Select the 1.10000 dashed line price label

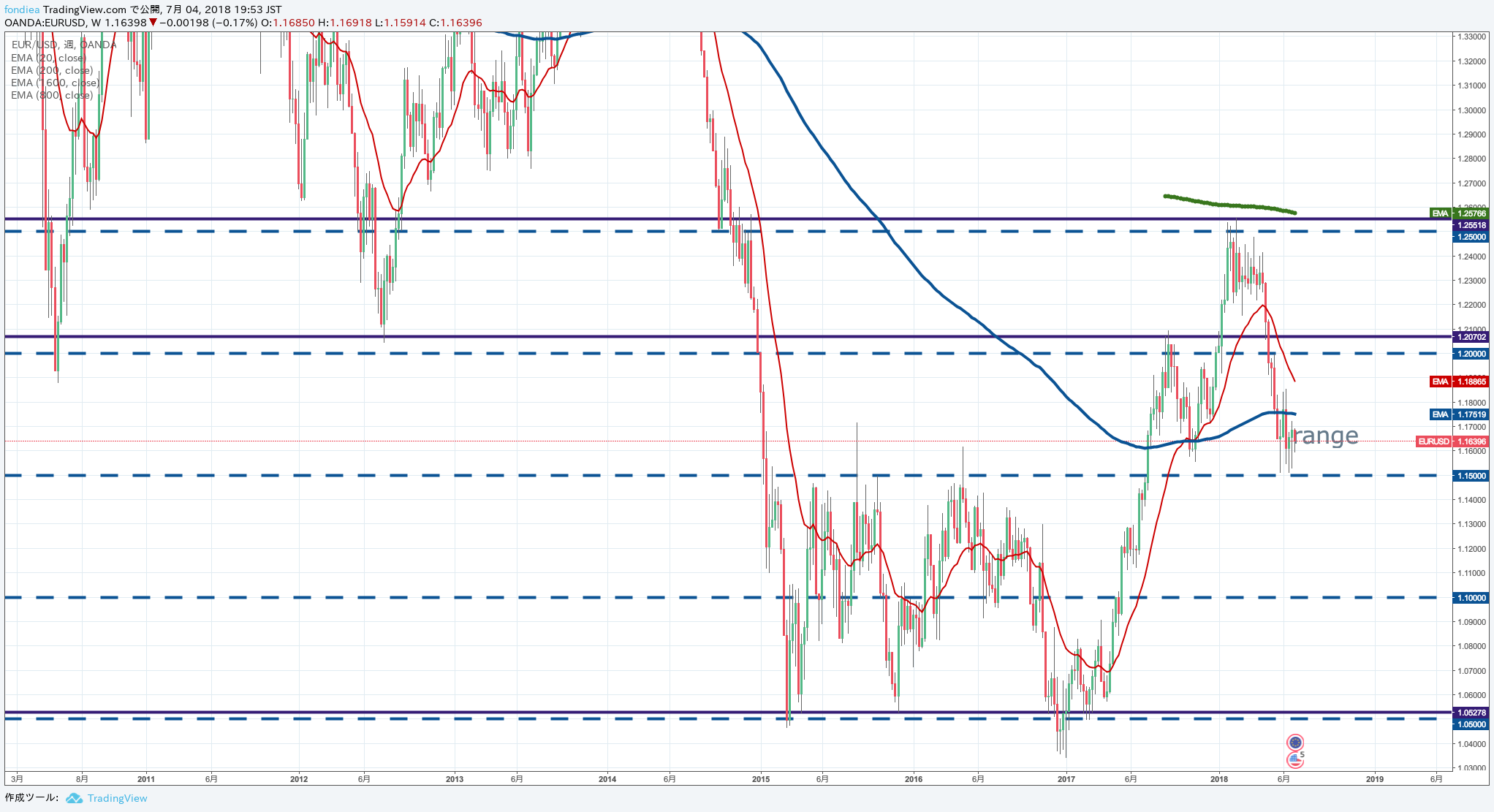[1471, 598]
